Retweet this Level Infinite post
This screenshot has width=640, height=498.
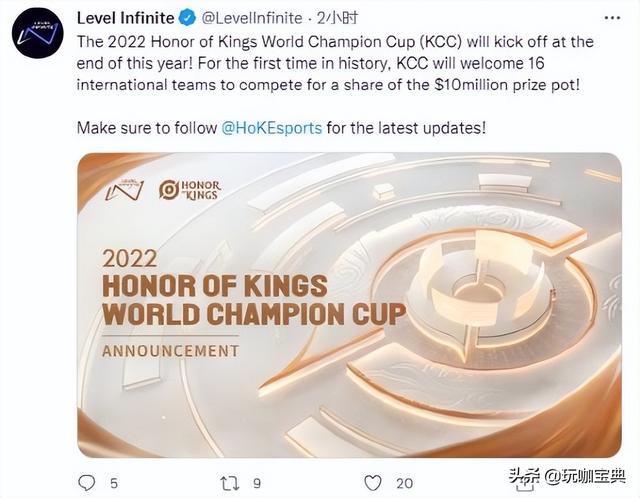point(229,483)
